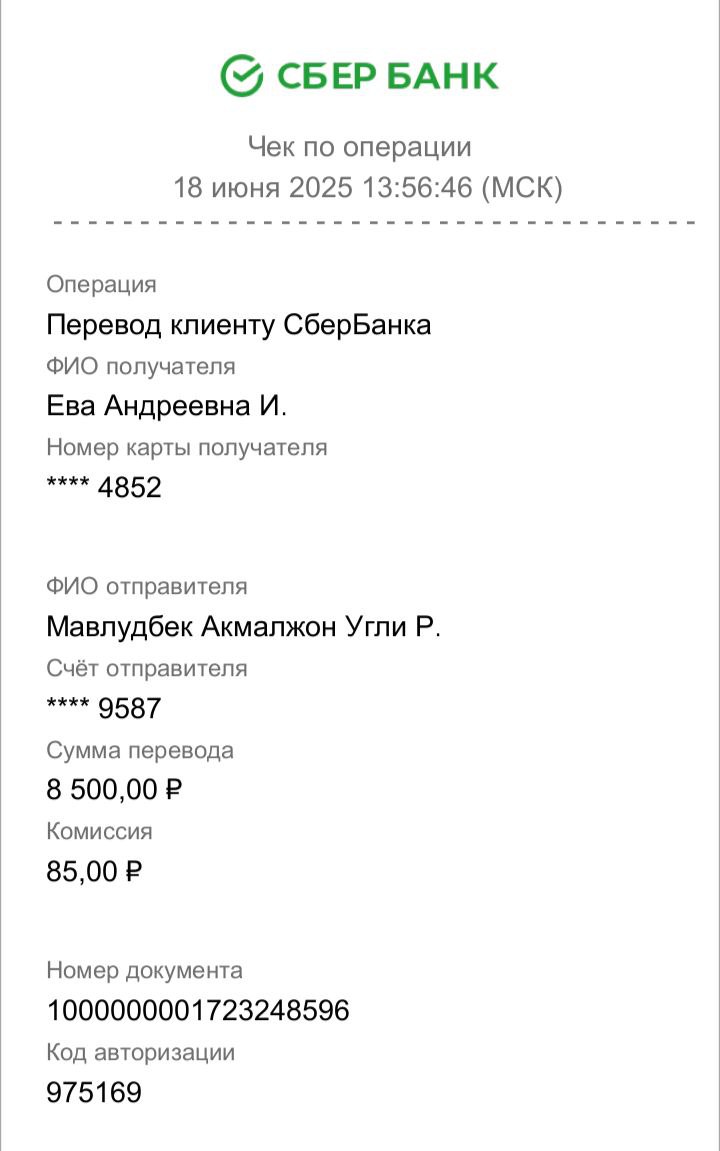
Task: Click the date 18 июня 2025 13:56:46
Action: [x=323, y=187]
